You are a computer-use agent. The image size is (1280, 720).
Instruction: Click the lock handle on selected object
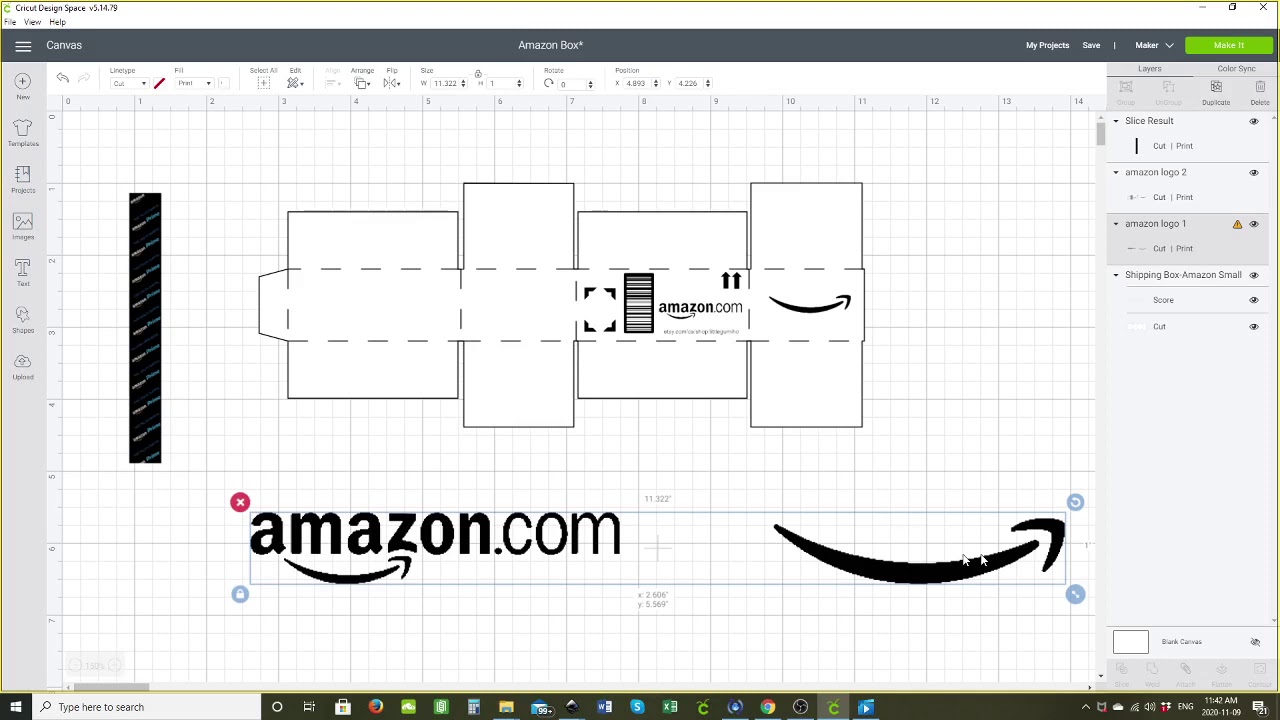click(240, 595)
